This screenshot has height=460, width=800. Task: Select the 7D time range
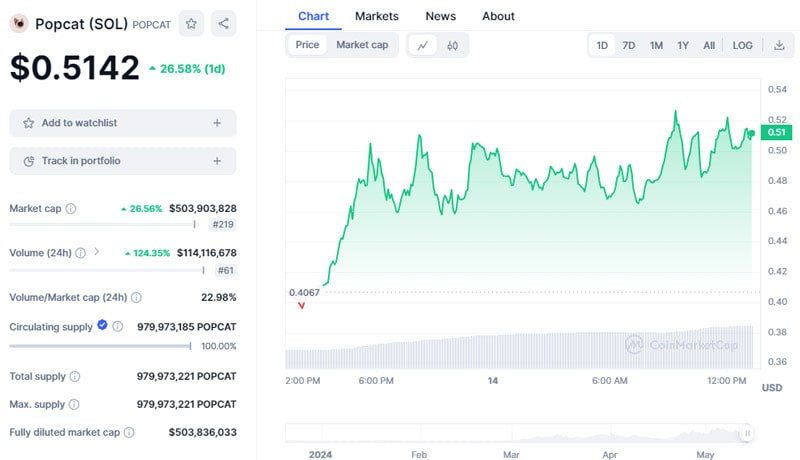(629, 45)
